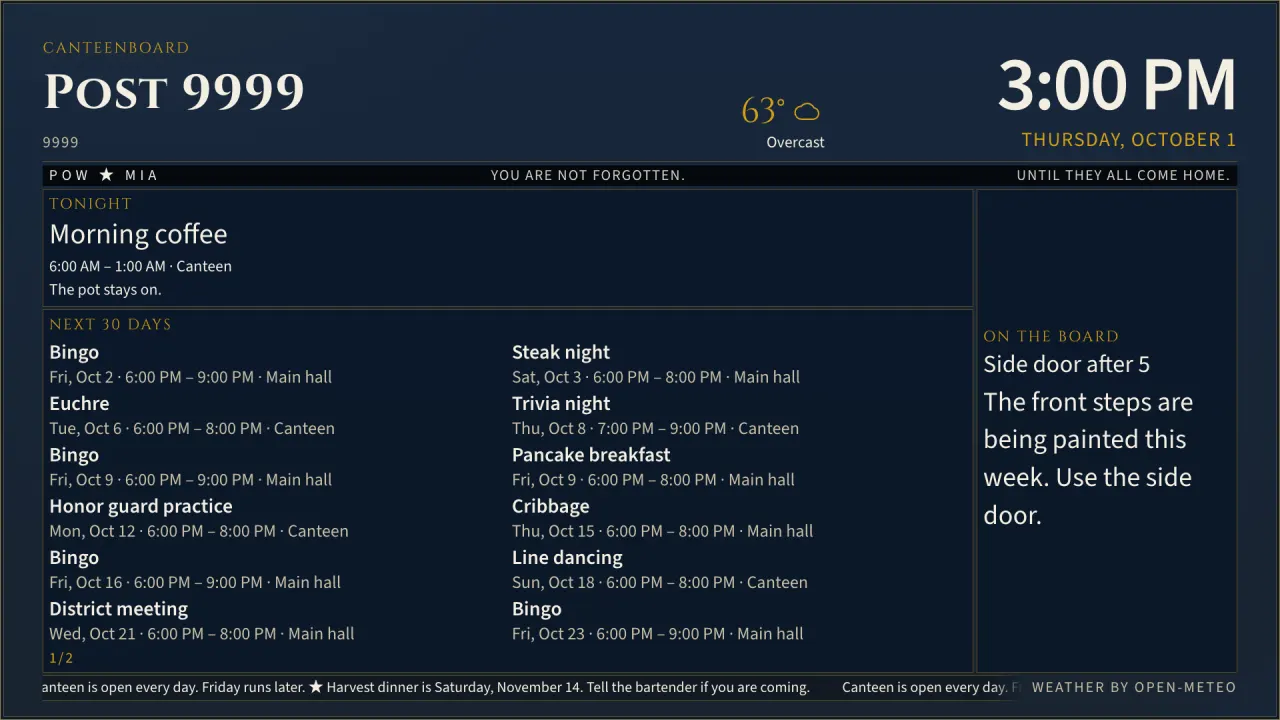The height and width of the screenshot is (720, 1280).
Task: Click the 1/2 page indicator
Action: 61,658
